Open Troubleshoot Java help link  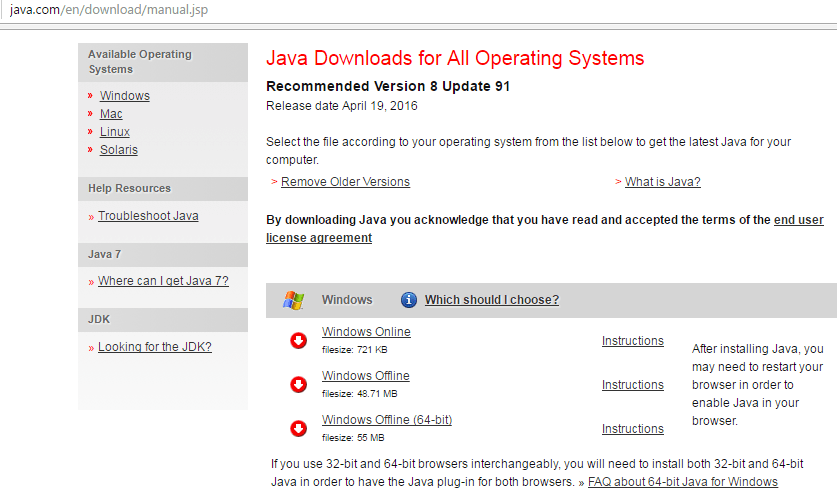click(148, 216)
